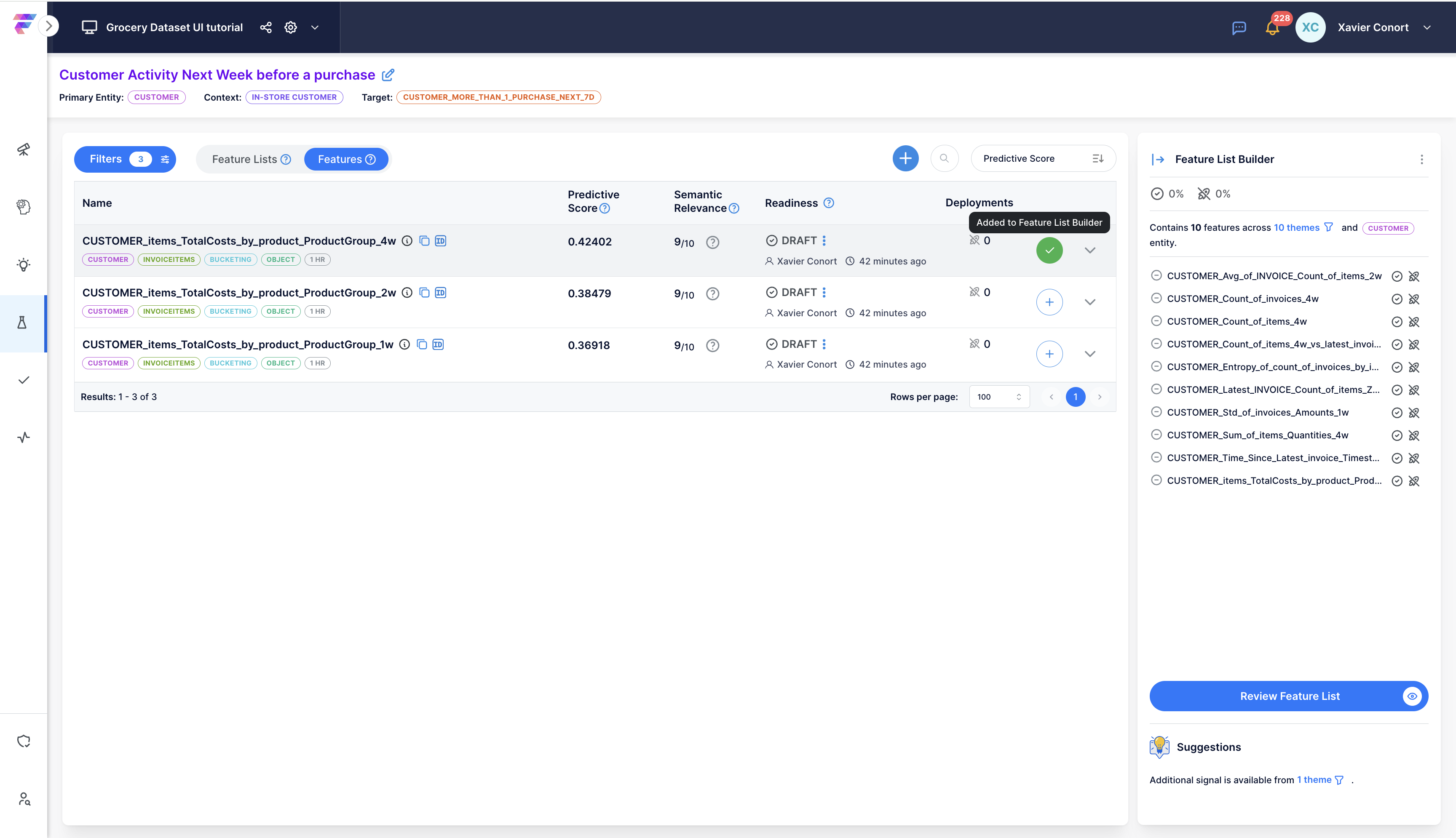This screenshot has height=838, width=1456.
Task: Open Xavier Conort account dropdown
Action: click(1427, 28)
